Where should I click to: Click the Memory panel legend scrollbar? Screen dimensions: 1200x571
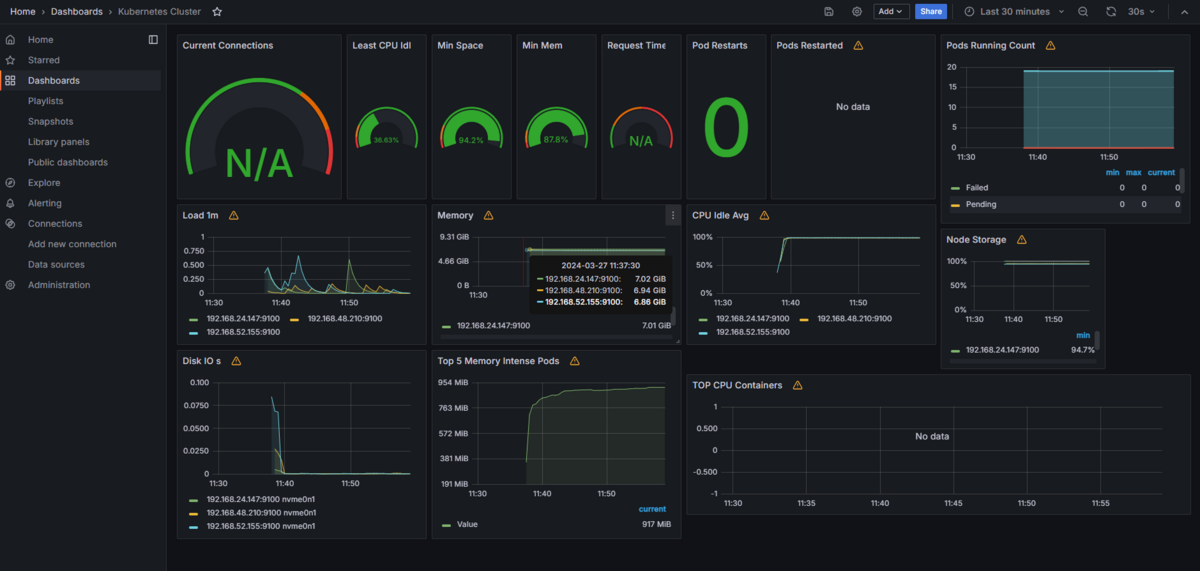click(x=673, y=317)
